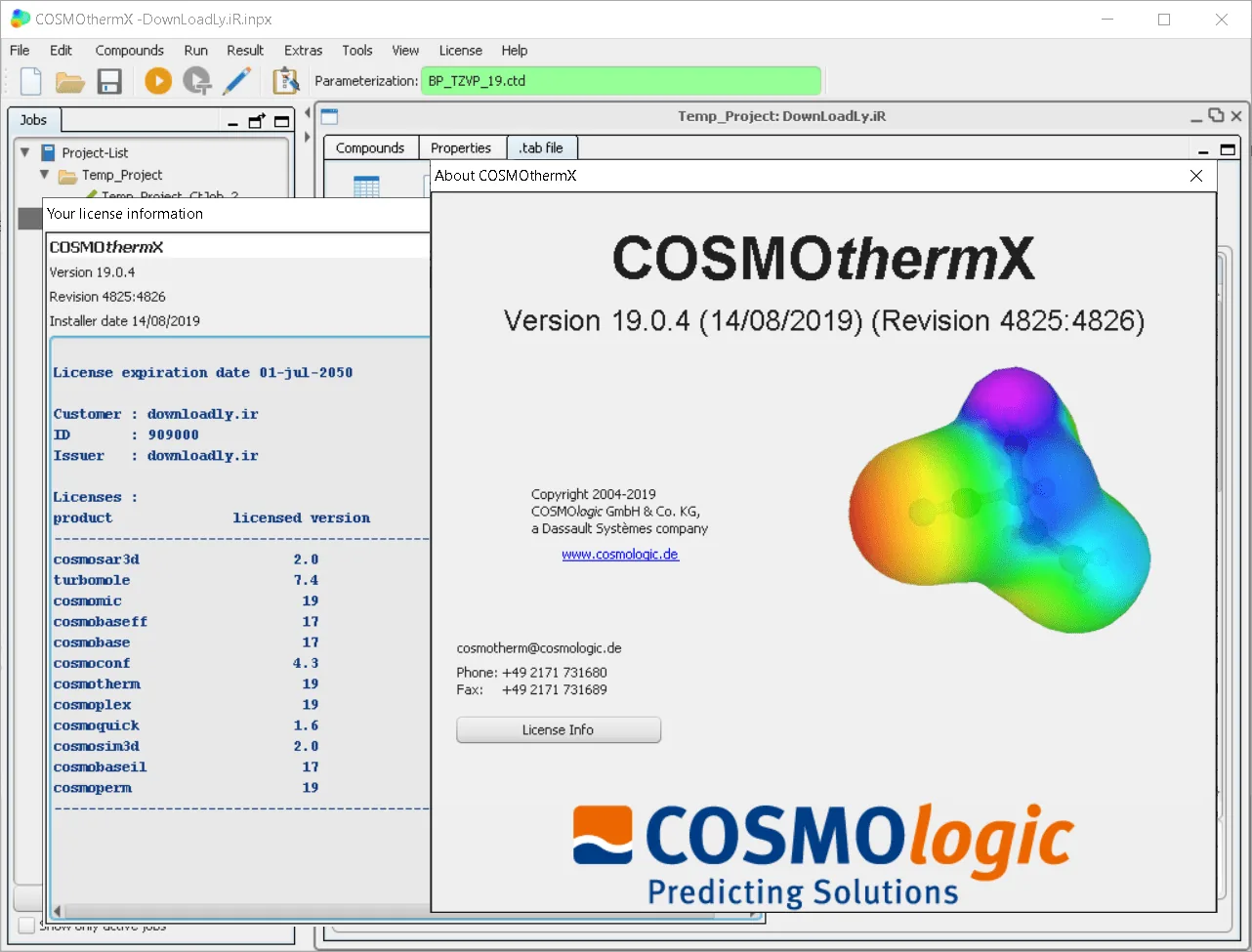Screen dimensions: 1252x952
Task: Select the Project-List tree item
Action: [95, 152]
